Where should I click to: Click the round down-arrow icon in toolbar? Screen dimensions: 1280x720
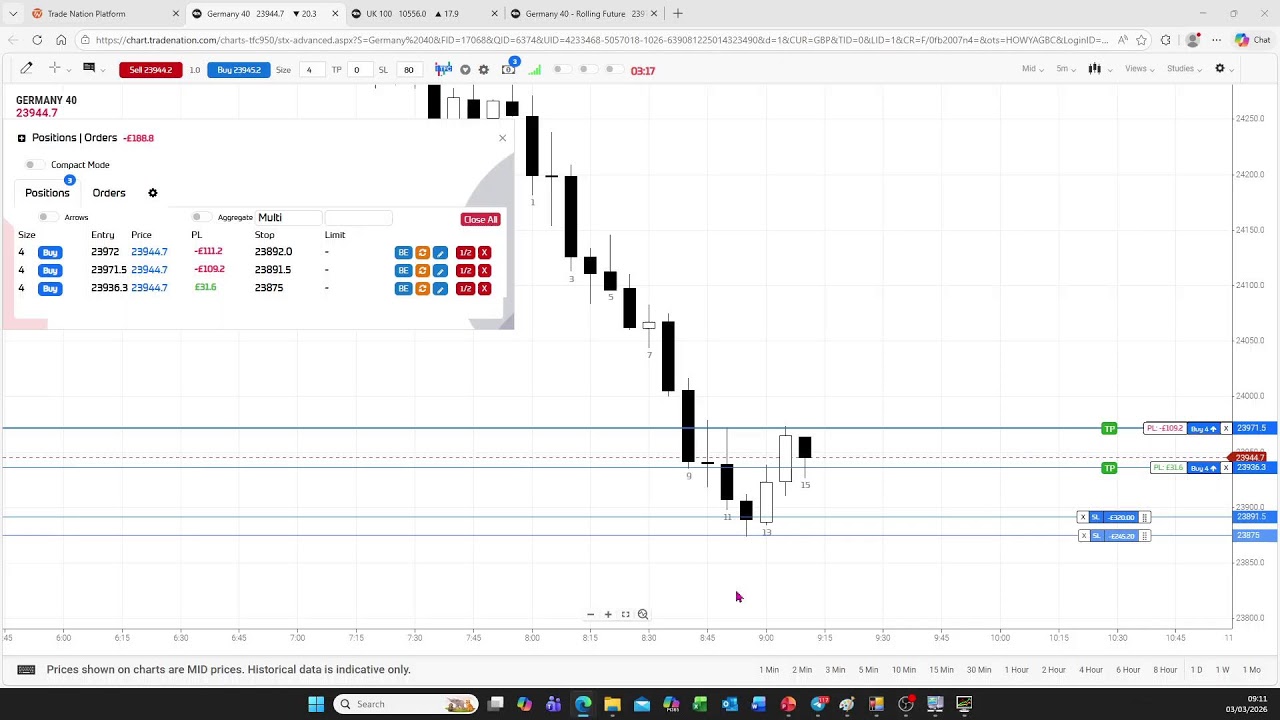[465, 70]
